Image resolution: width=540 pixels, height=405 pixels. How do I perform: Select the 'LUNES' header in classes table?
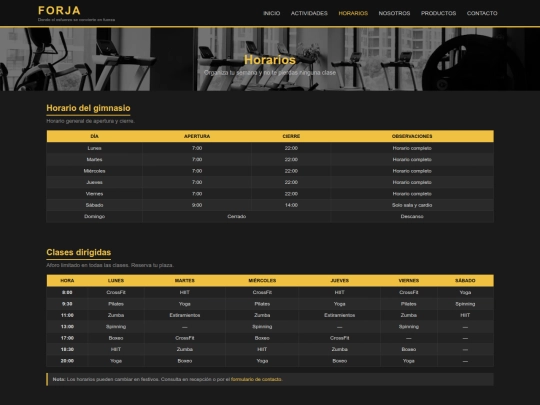[116, 281]
